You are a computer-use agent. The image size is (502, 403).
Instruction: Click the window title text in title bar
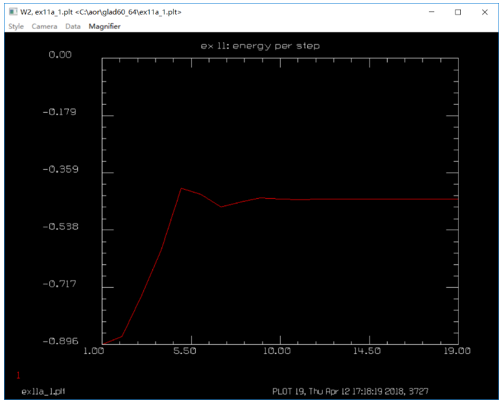pyautogui.click(x=101, y=12)
